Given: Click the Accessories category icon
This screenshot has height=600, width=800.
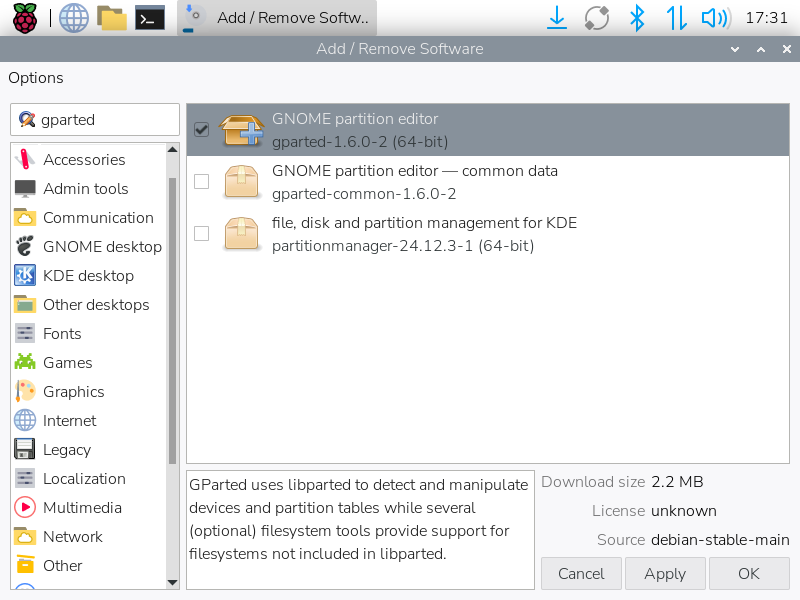Looking at the screenshot, I should coord(26,160).
